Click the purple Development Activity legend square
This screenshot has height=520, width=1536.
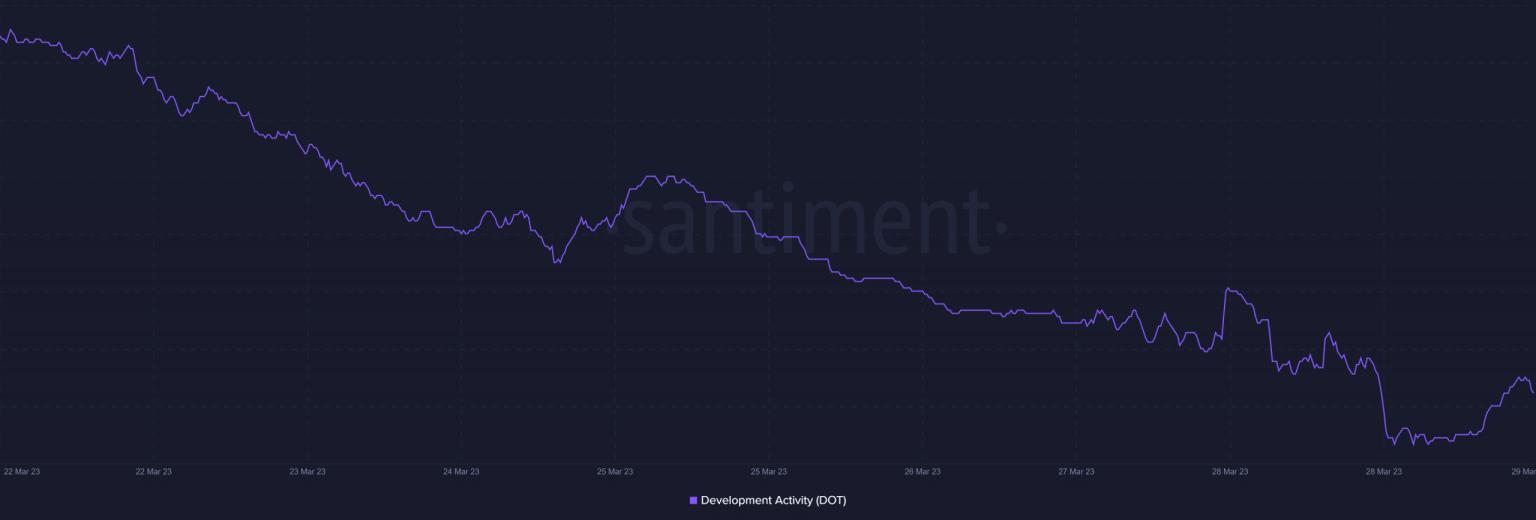(x=693, y=500)
